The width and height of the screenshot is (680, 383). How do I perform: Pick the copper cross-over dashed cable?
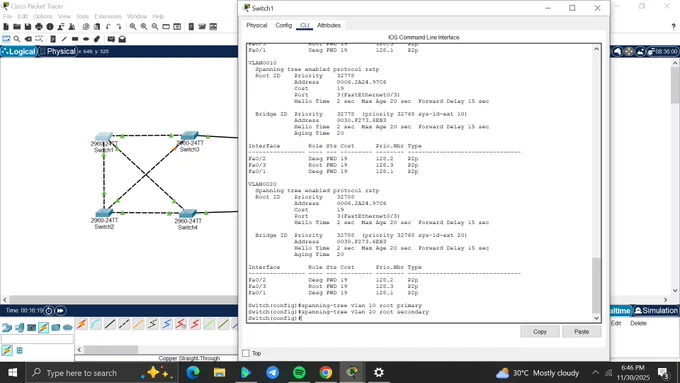tap(124, 324)
